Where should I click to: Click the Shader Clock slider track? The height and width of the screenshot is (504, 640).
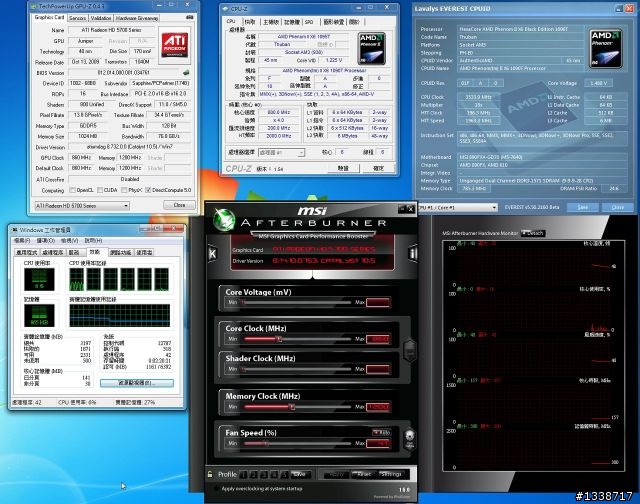296,369
